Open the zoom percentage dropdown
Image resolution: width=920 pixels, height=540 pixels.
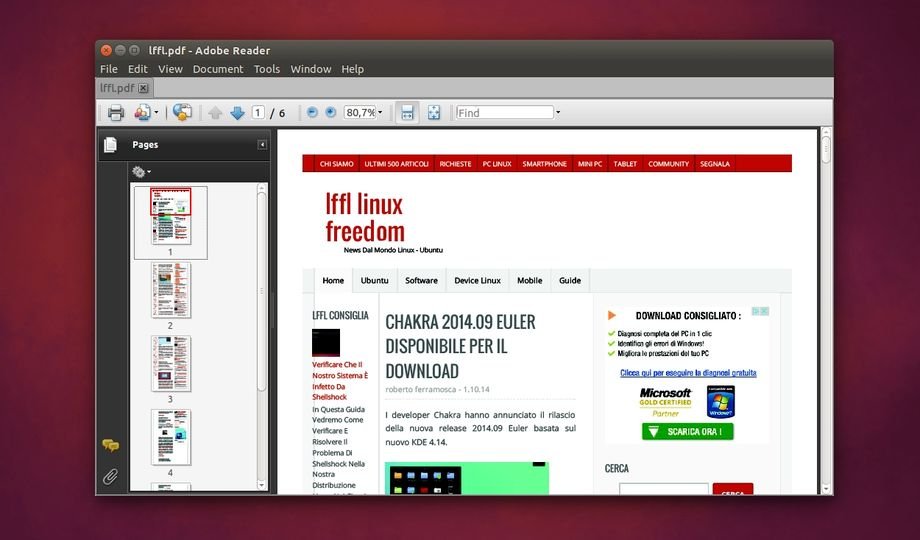point(380,113)
